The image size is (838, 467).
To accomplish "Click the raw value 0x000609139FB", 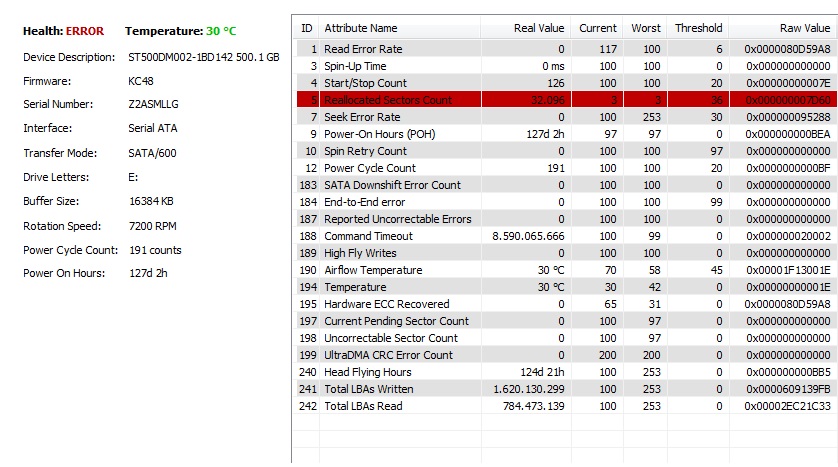I will 788,389.
